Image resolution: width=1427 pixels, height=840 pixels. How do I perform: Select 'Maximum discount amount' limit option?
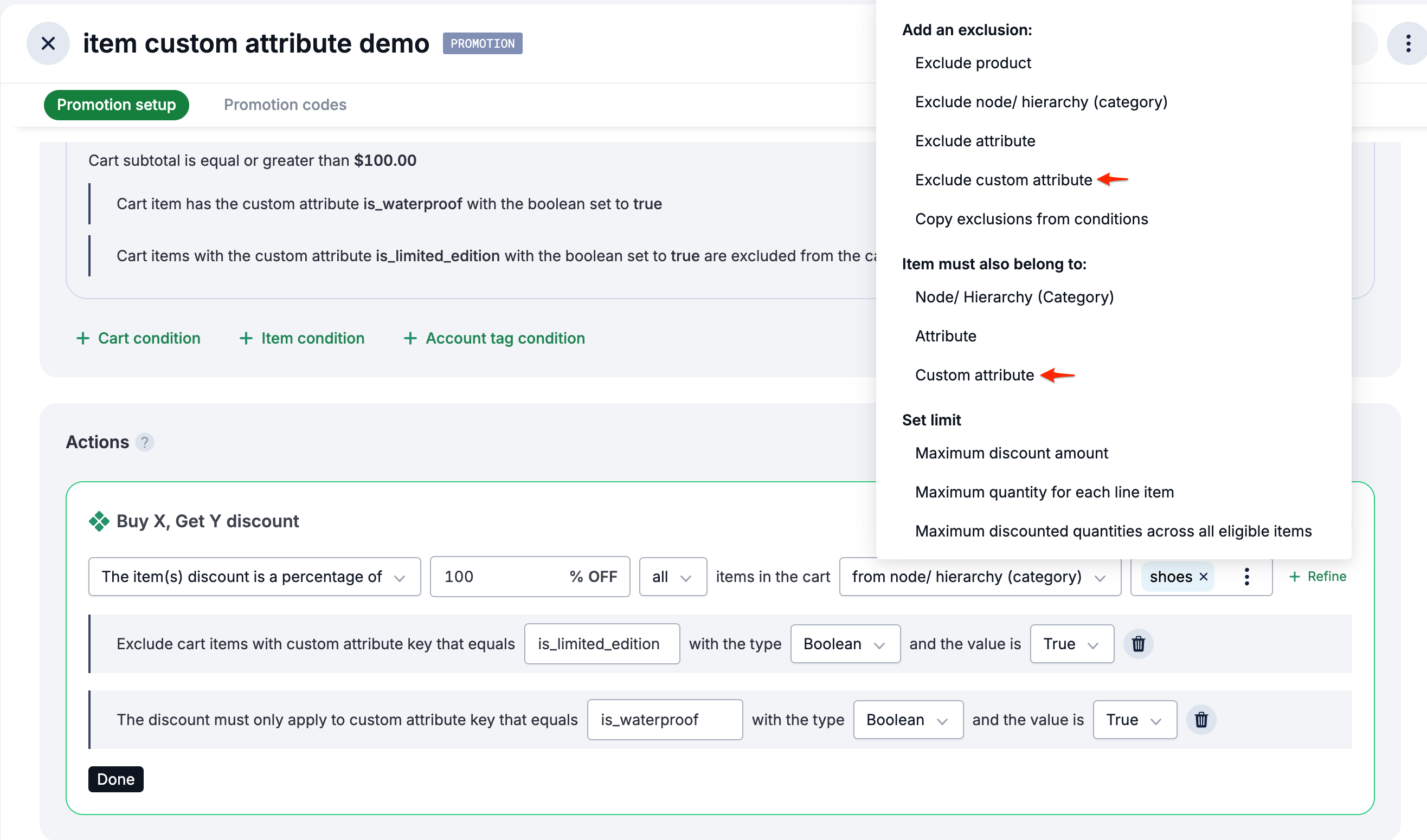click(1011, 453)
